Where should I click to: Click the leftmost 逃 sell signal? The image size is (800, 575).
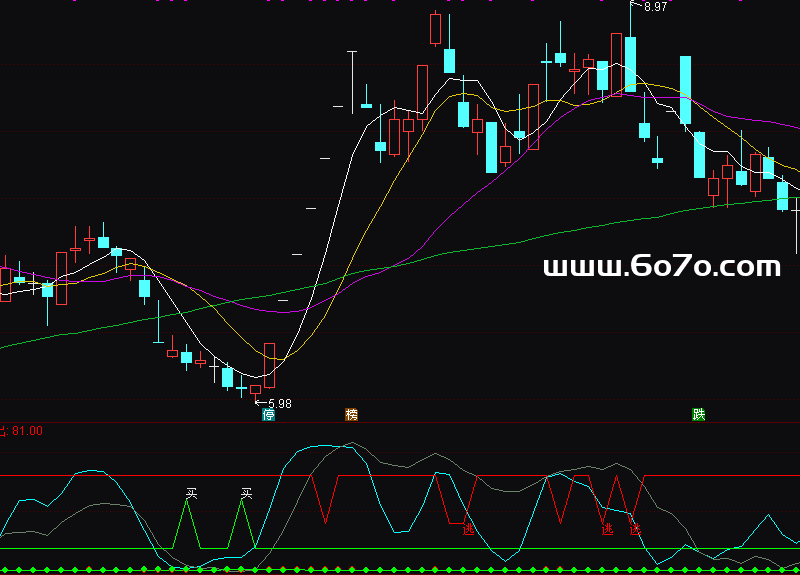click(468, 529)
